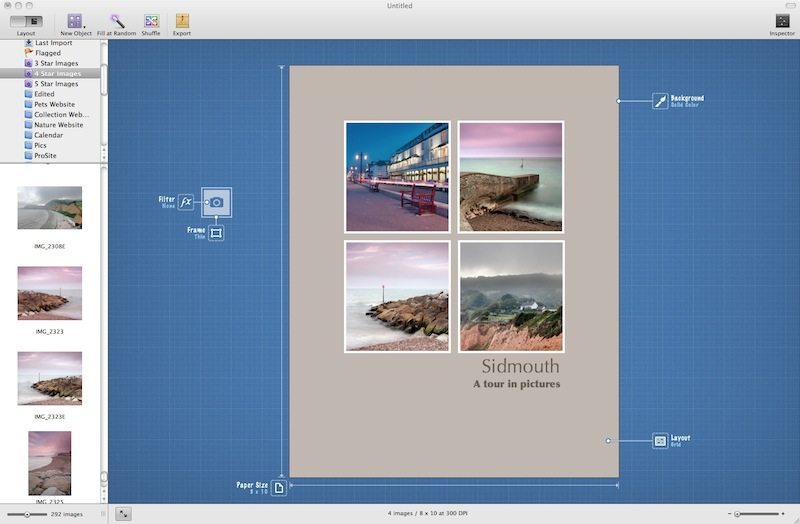Image resolution: width=800 pixels, height=524 pixels.
Task: Click the Layout Grid icon
Action: pyautogui.click(x=660, y=441)
